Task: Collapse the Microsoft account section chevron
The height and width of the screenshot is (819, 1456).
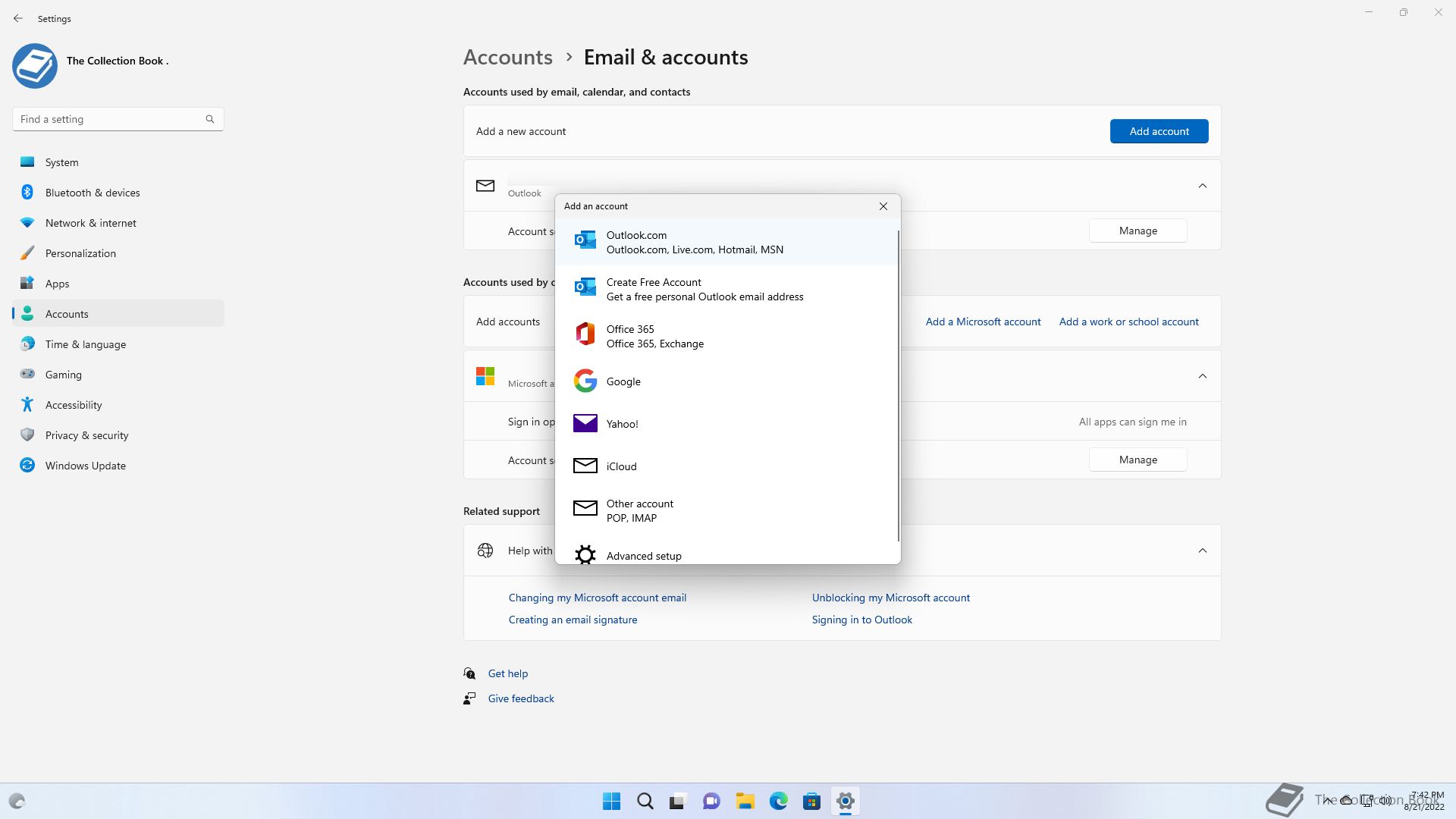Action: (x=1203, y=376)
